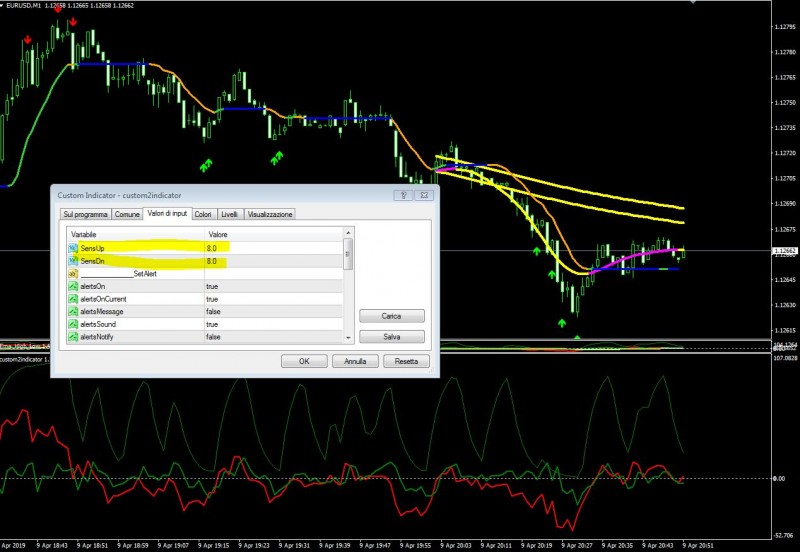Click the SensDn variable icon
This screenshot has height=552, width=800.
point(72,261)
